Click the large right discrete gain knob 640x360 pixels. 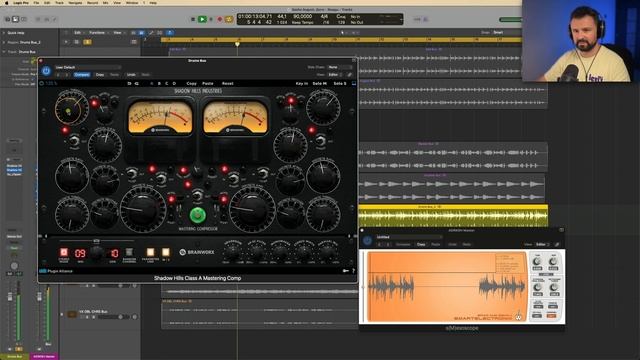point(252,209)
